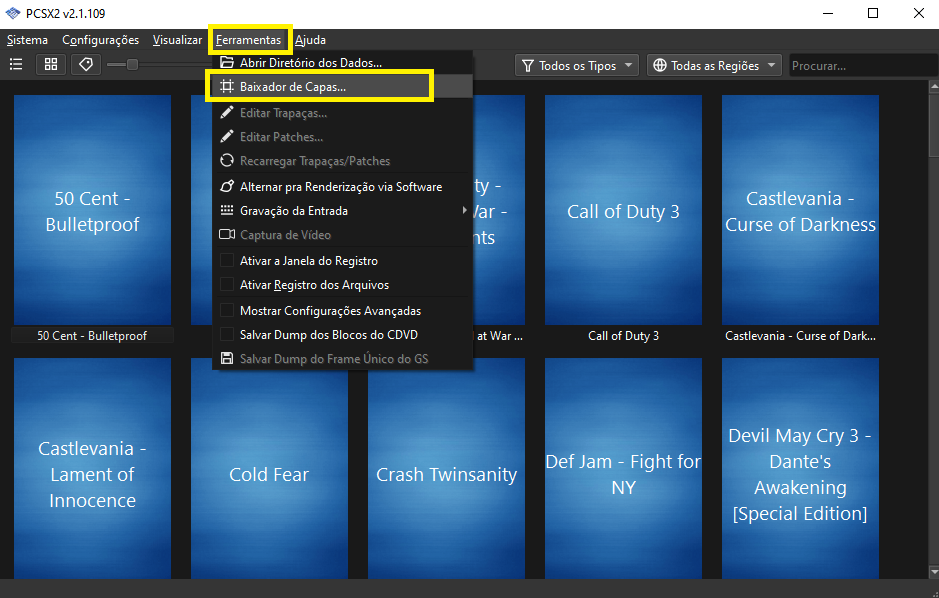
Task: Toggle Mostrar Configurações Avançadas checkbox
Action: tap(226, 311)
